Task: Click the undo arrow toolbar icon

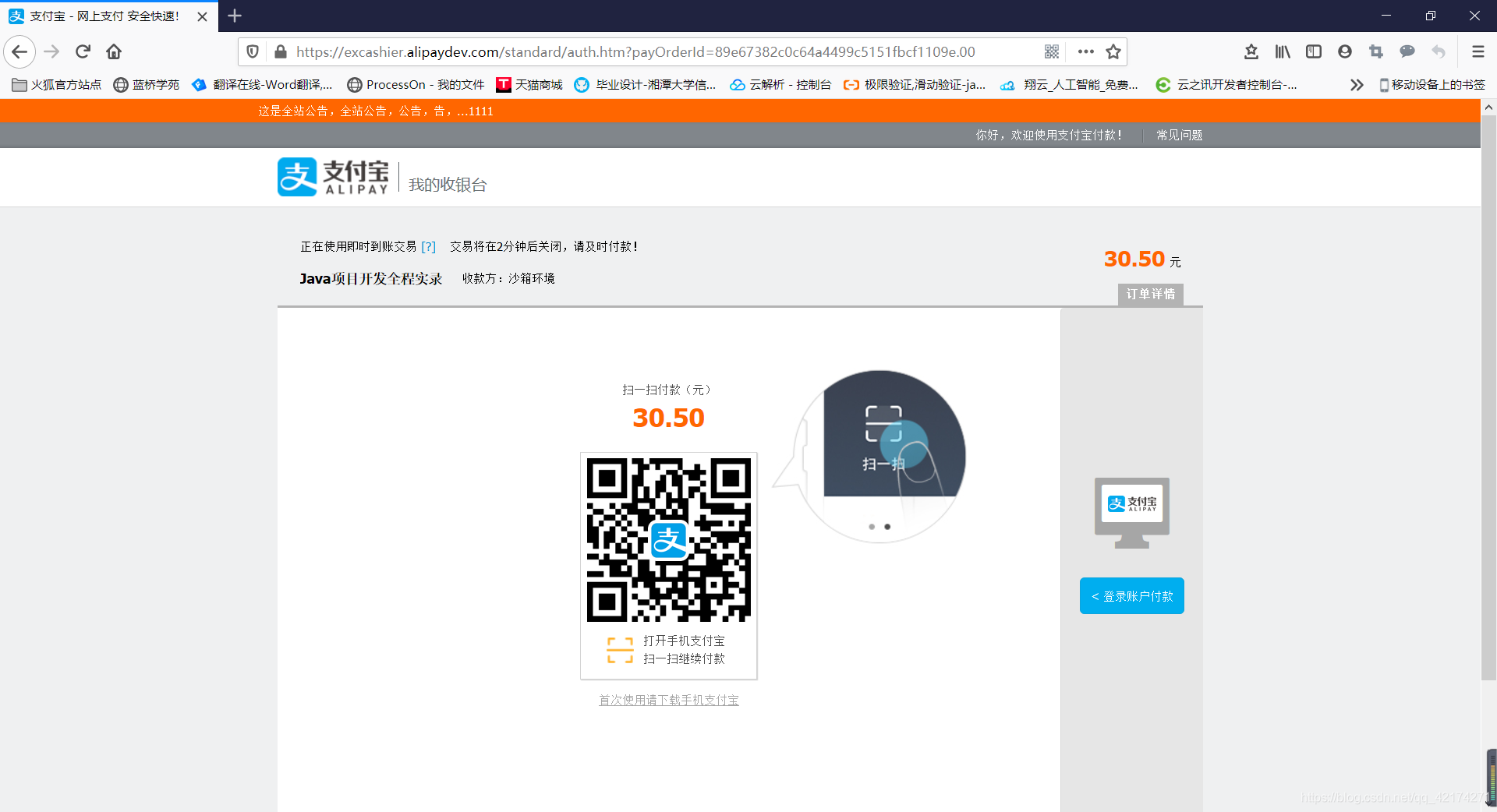Action: (1439, 52)
